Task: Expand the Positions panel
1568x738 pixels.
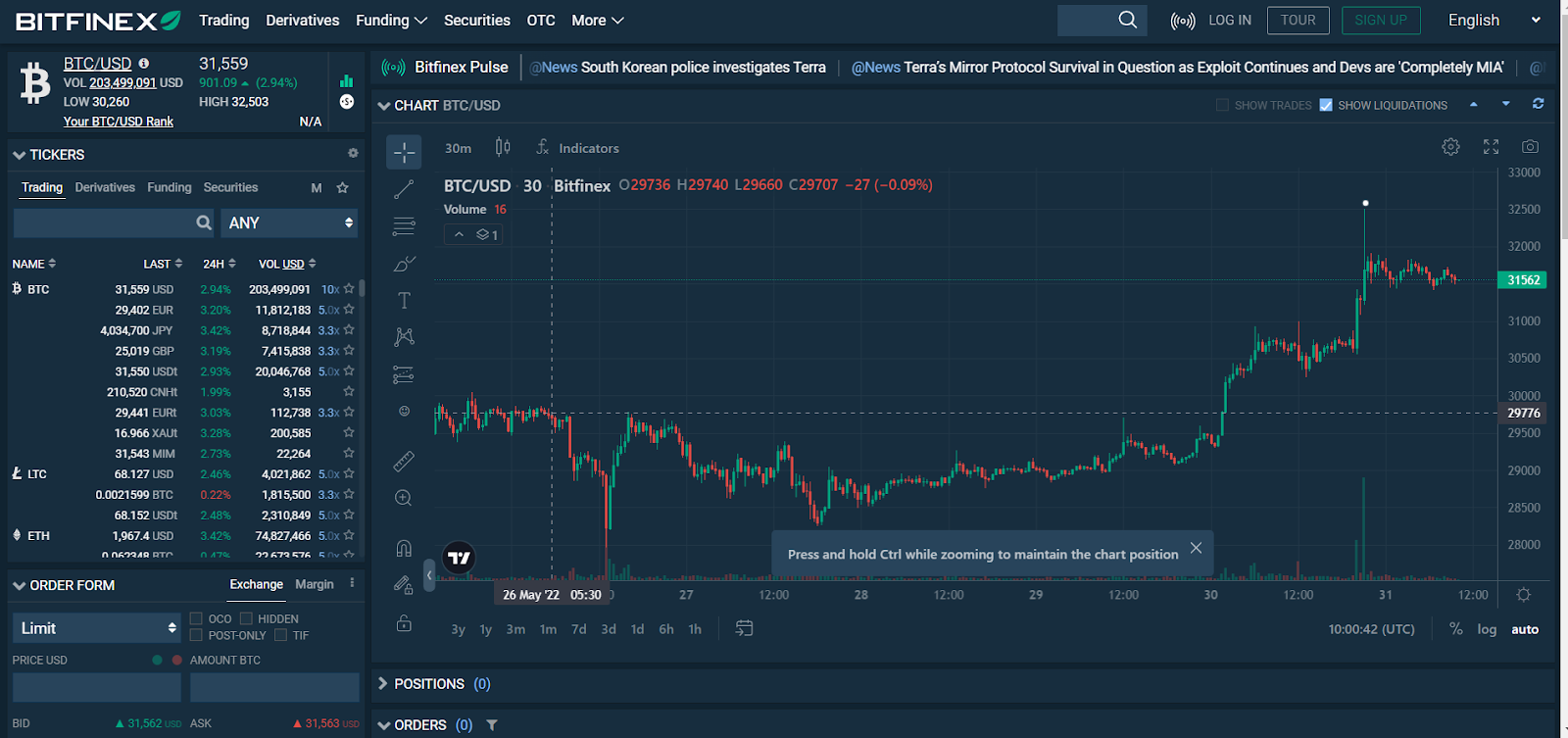Action: point(383,684)
